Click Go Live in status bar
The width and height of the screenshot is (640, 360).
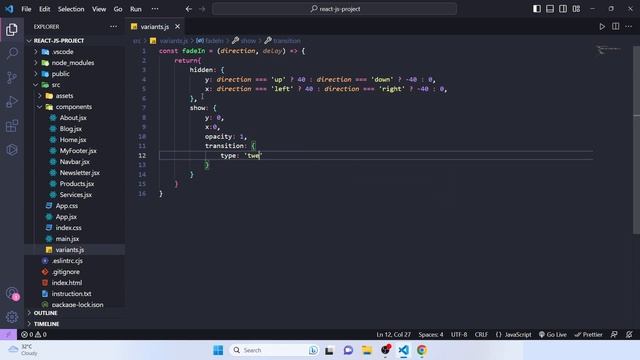553,334
